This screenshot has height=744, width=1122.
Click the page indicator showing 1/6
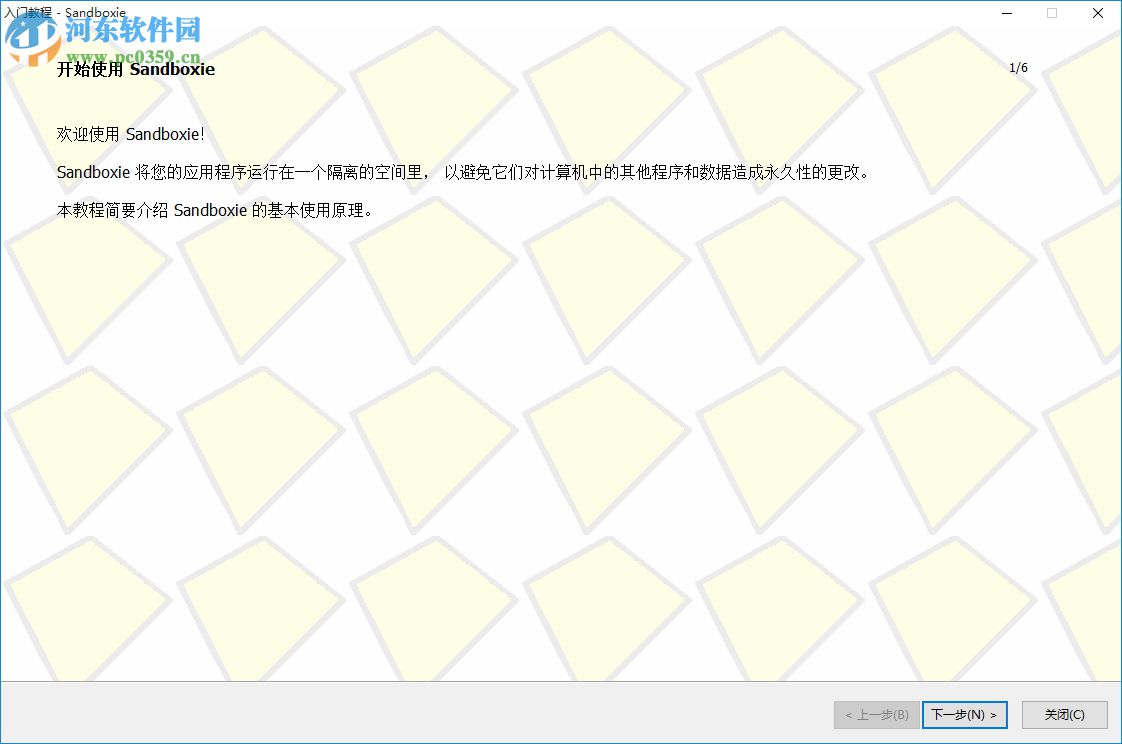(1018, 68)
